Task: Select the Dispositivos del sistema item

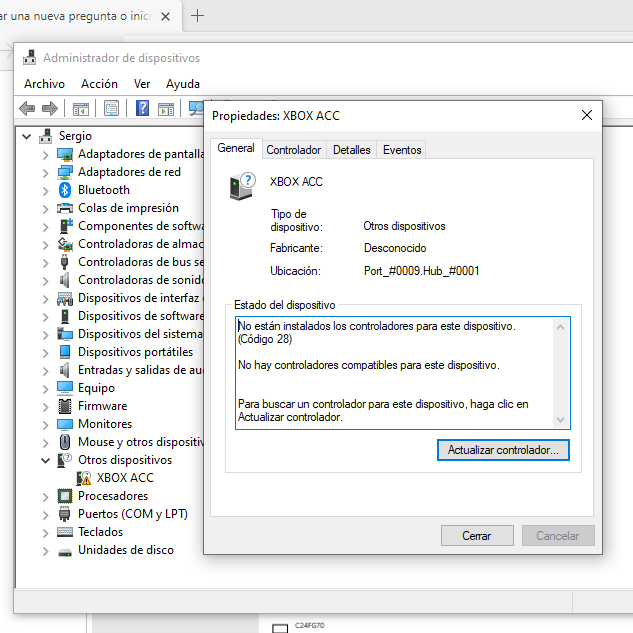Action: pos(140,334)
